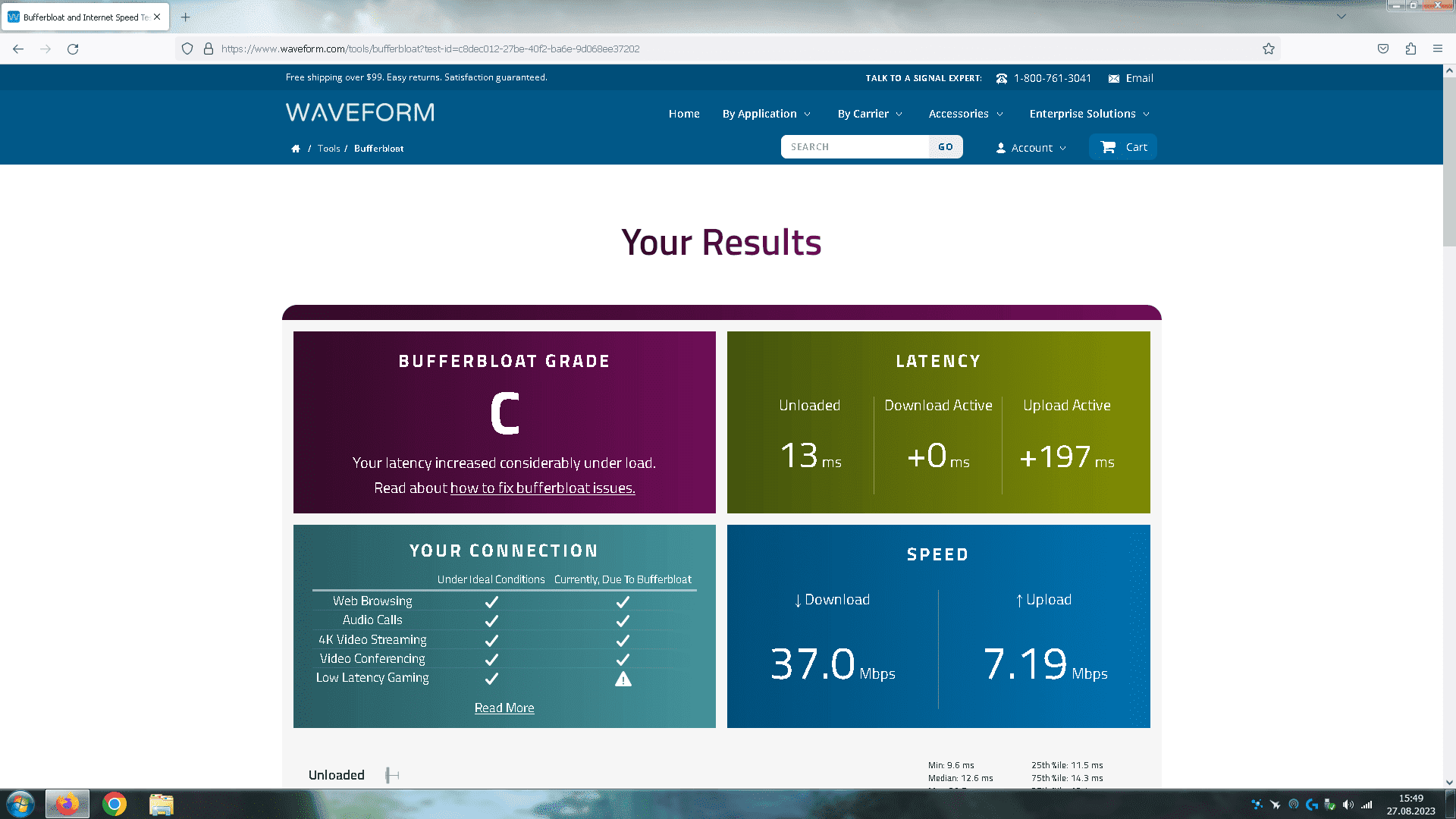Click the Save to Pocket icon
The height and width of the screenshot is (819, 1456).
[1383, 49]
